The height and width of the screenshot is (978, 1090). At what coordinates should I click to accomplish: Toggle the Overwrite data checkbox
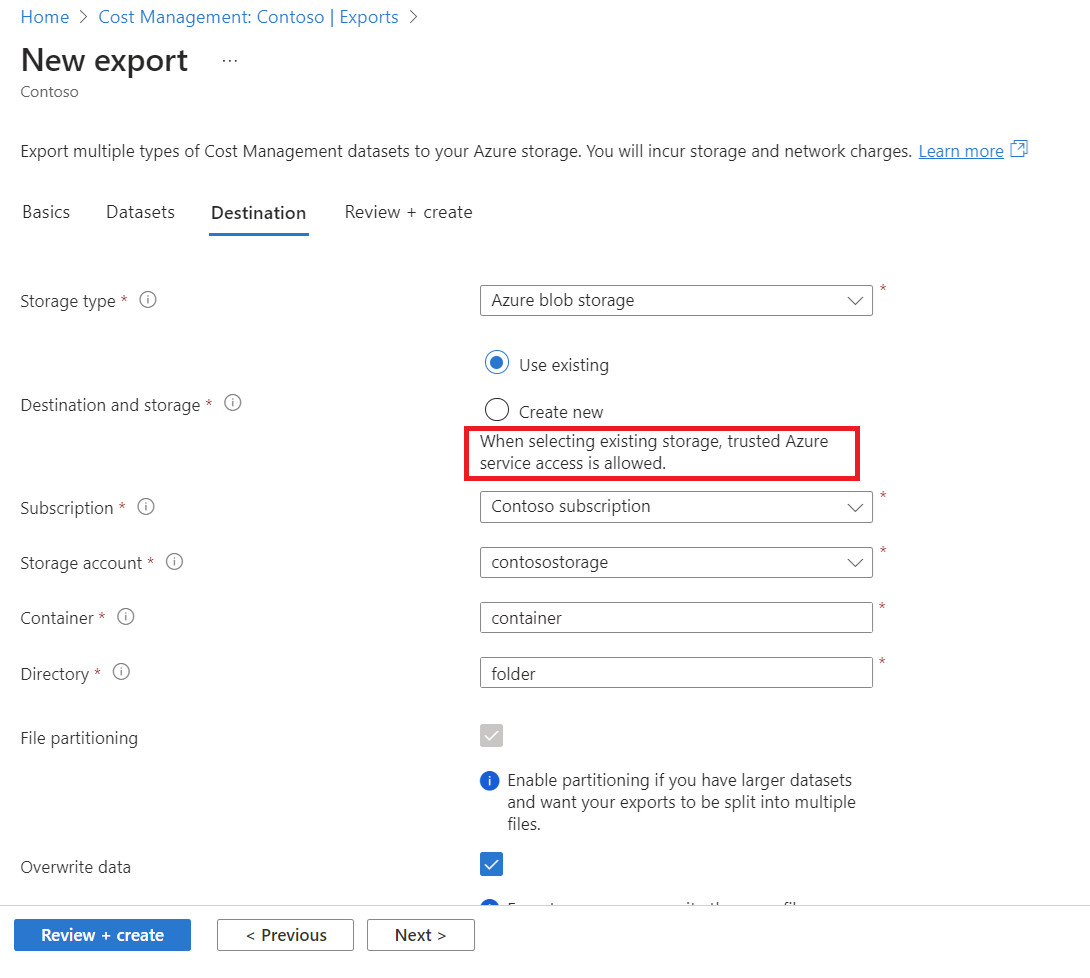(491, 864)
